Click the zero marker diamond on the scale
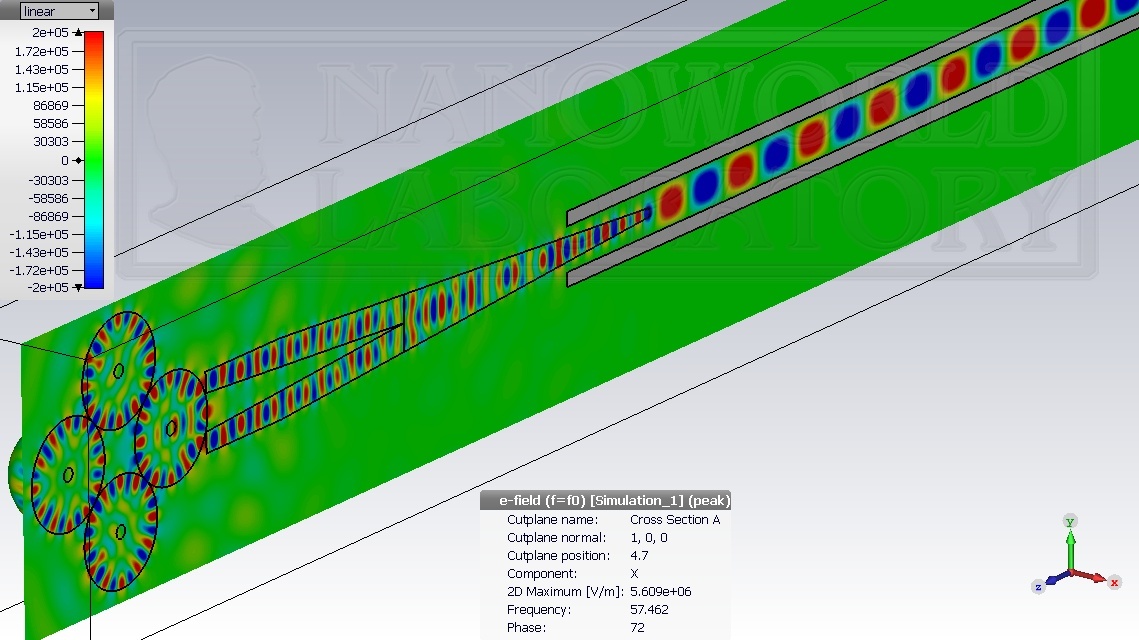The height and width of the screenshot is (640, 1139). (77, 160)
